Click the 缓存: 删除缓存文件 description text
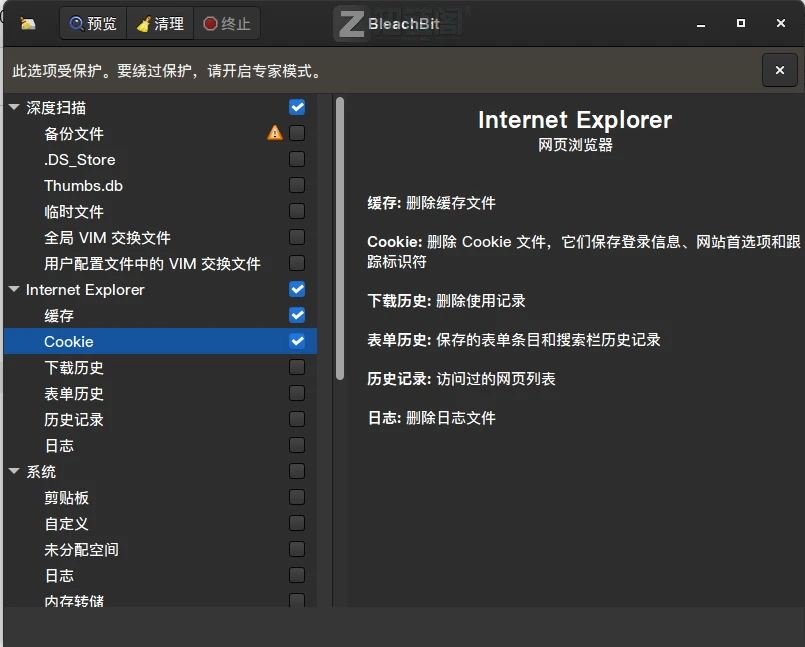This screenshot has height=647, width=805. [x=431, y=203]
